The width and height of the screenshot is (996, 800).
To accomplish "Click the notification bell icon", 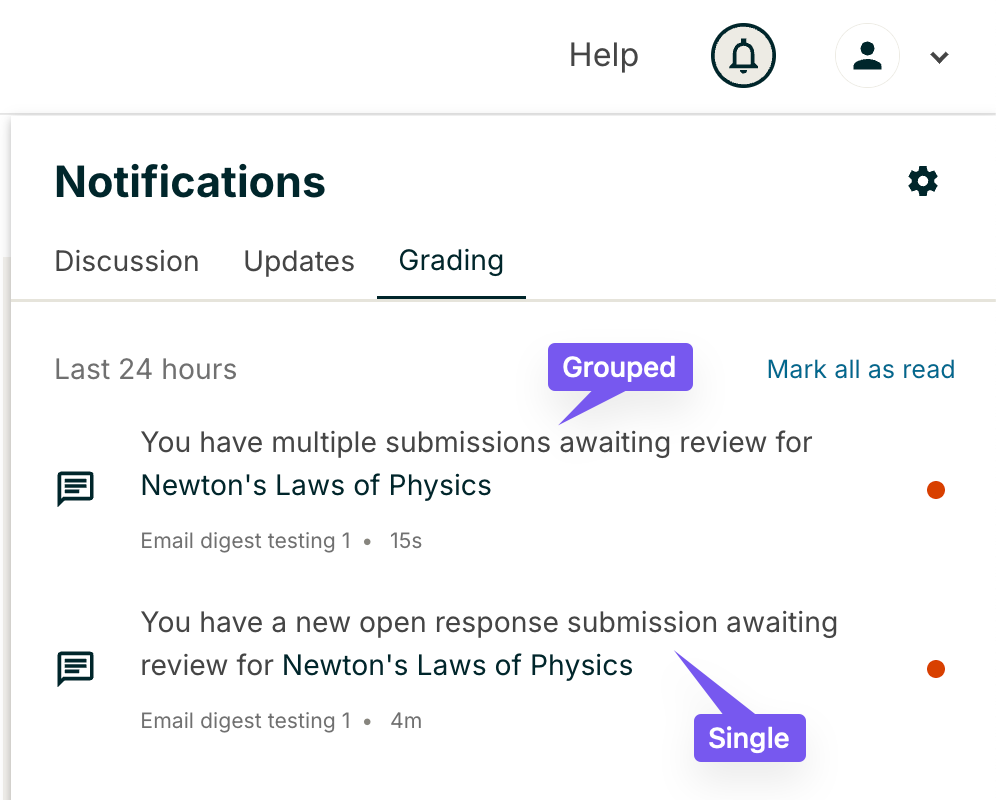I will [x=743, y=56].
